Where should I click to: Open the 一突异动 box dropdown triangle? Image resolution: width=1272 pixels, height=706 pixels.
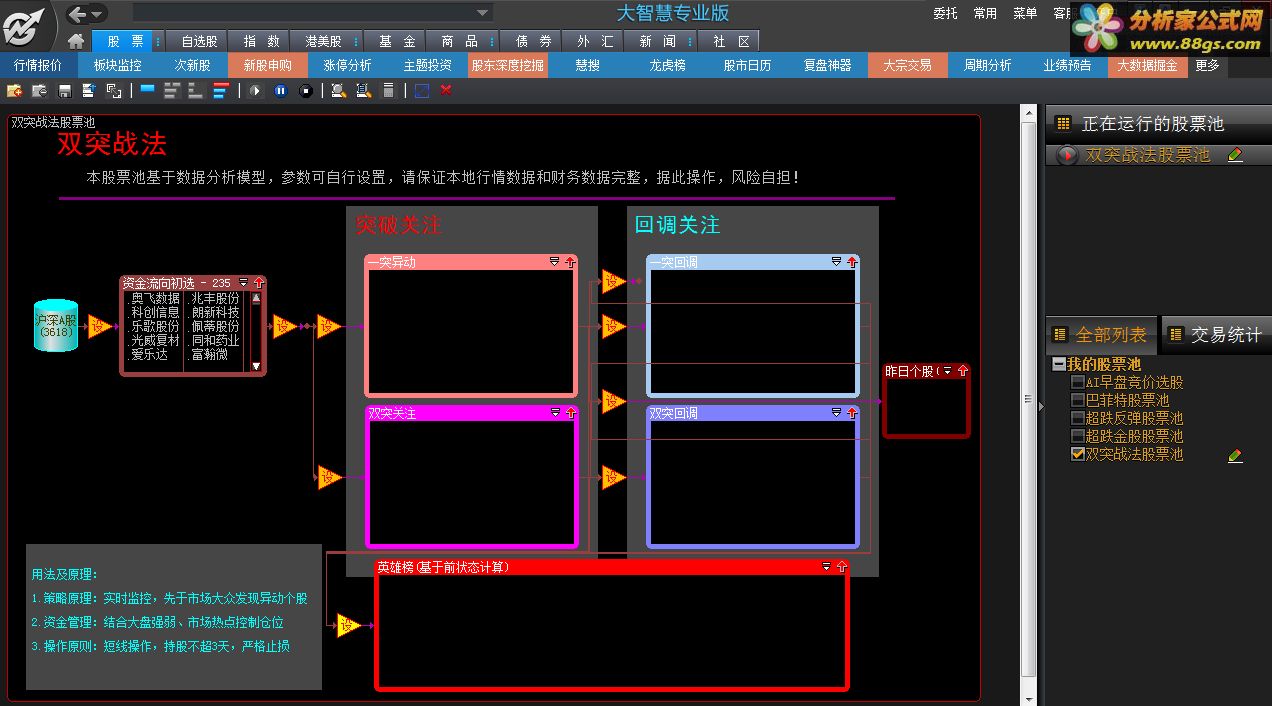coord(555,262)
